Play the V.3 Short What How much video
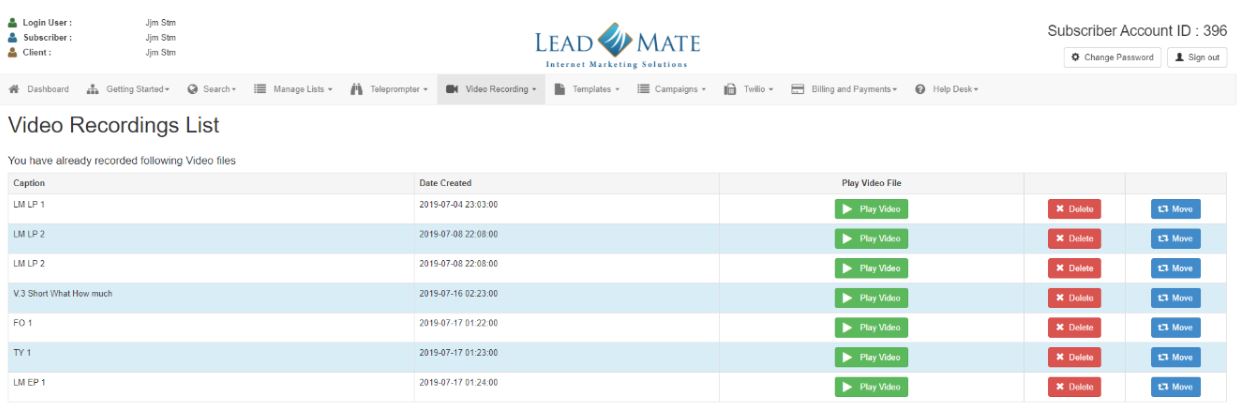This screenshot has width=1242, height=412. 871,298
